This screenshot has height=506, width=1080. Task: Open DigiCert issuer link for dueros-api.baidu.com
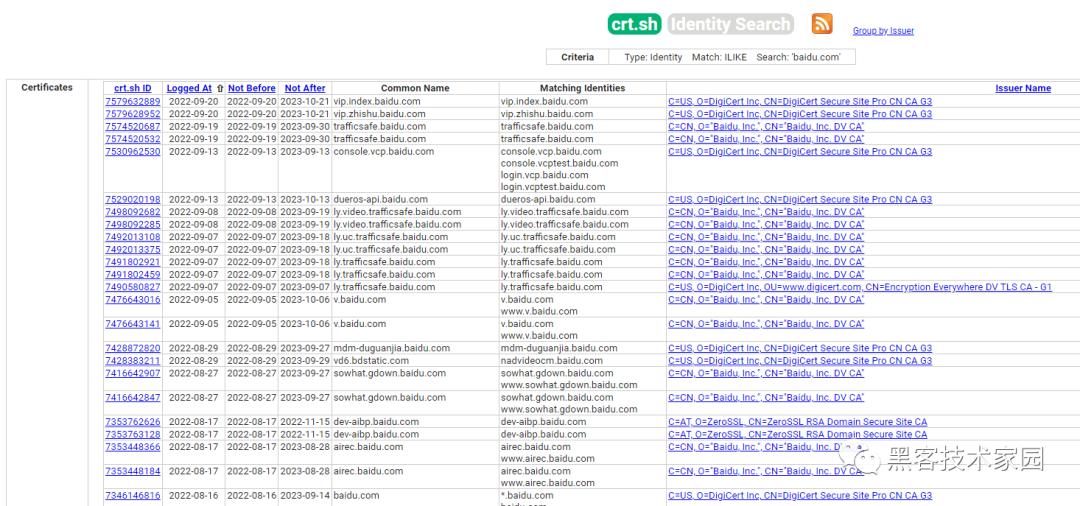[x=800, y=200]
